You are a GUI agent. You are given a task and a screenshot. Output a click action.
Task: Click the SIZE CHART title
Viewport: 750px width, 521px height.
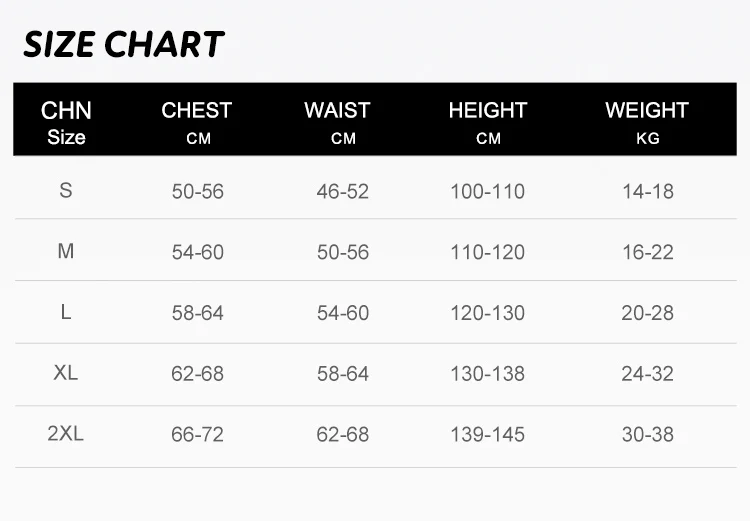[x=124, y=45]
